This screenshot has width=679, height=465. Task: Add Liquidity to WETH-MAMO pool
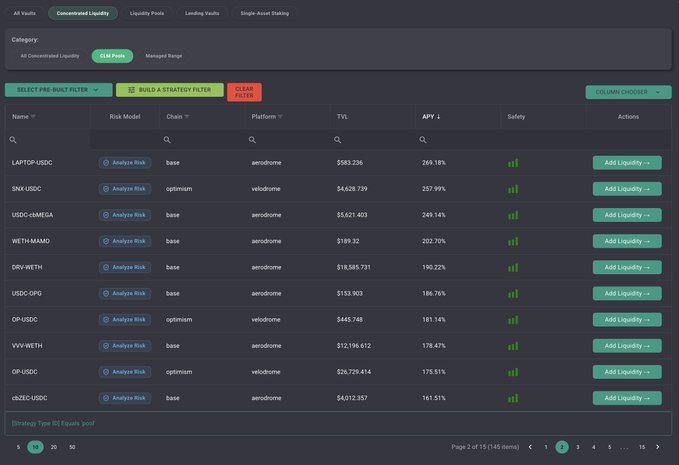click(627, 241)
